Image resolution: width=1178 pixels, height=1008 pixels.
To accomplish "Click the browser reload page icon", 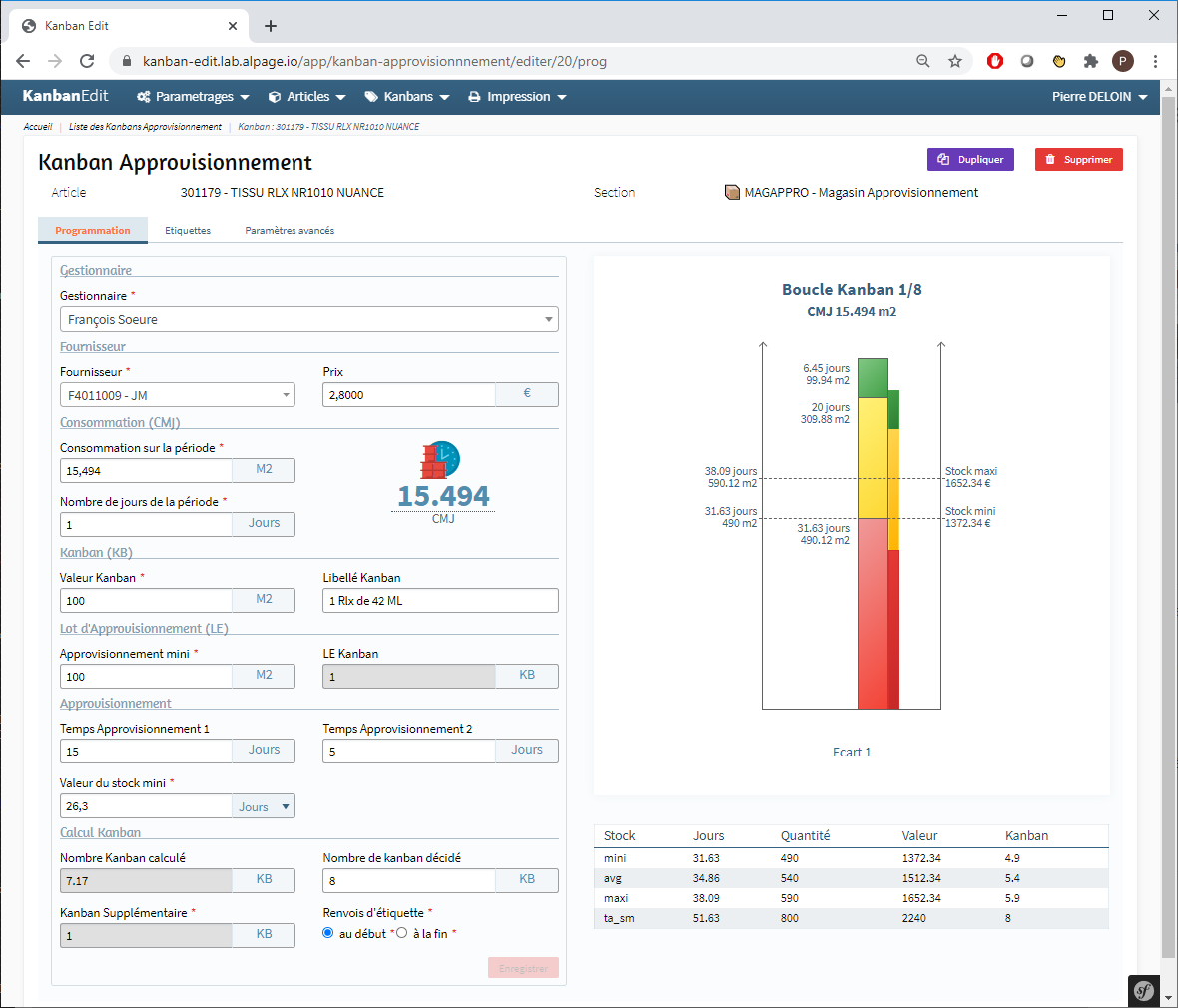I will [87, 61].
